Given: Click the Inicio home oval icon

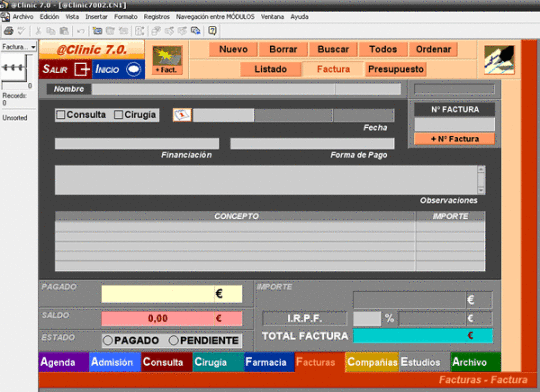Looking at the screenshot, I should click(134, 69).
